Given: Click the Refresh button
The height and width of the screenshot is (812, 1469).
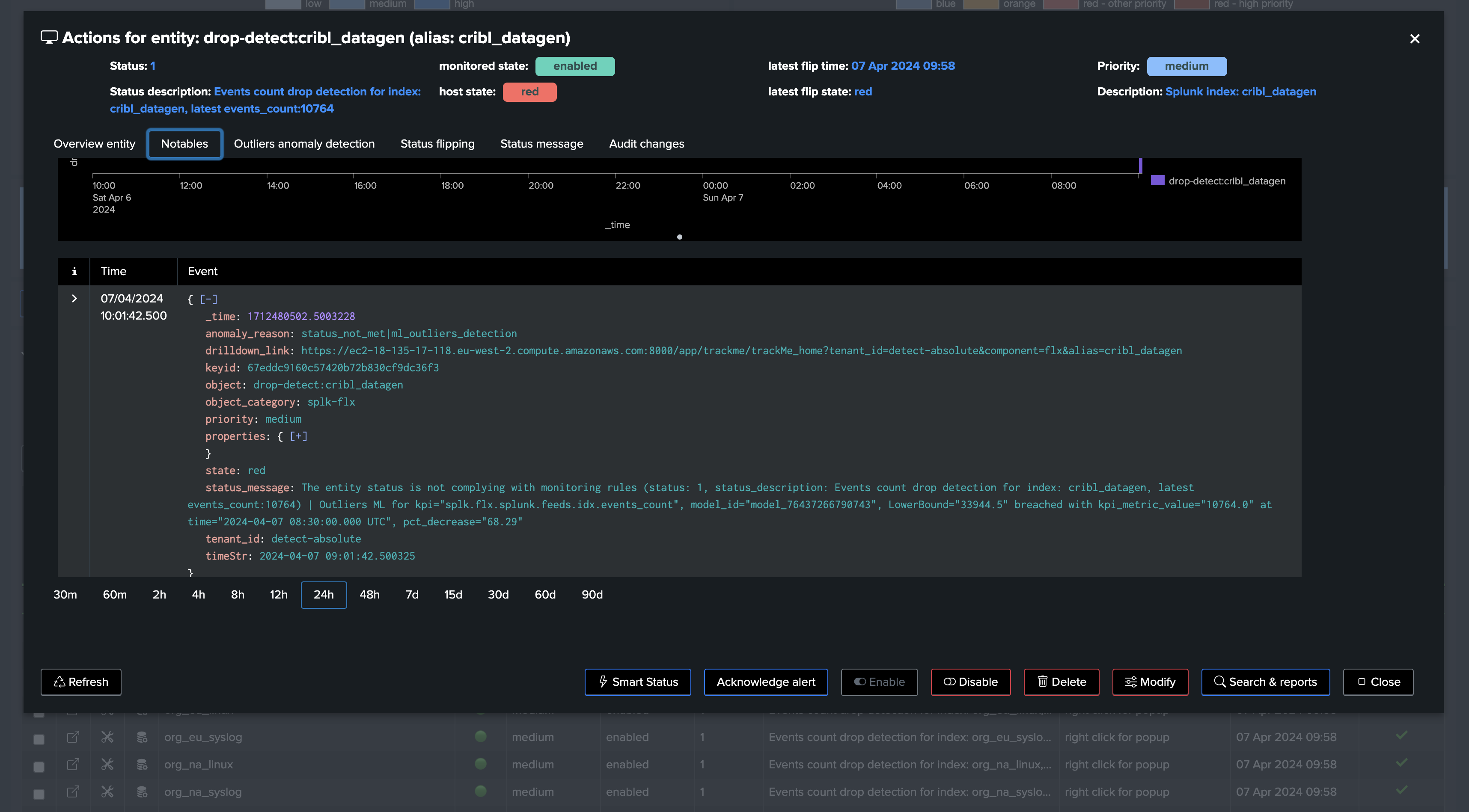Looking at the screenshot, I should tap(81, 682).
